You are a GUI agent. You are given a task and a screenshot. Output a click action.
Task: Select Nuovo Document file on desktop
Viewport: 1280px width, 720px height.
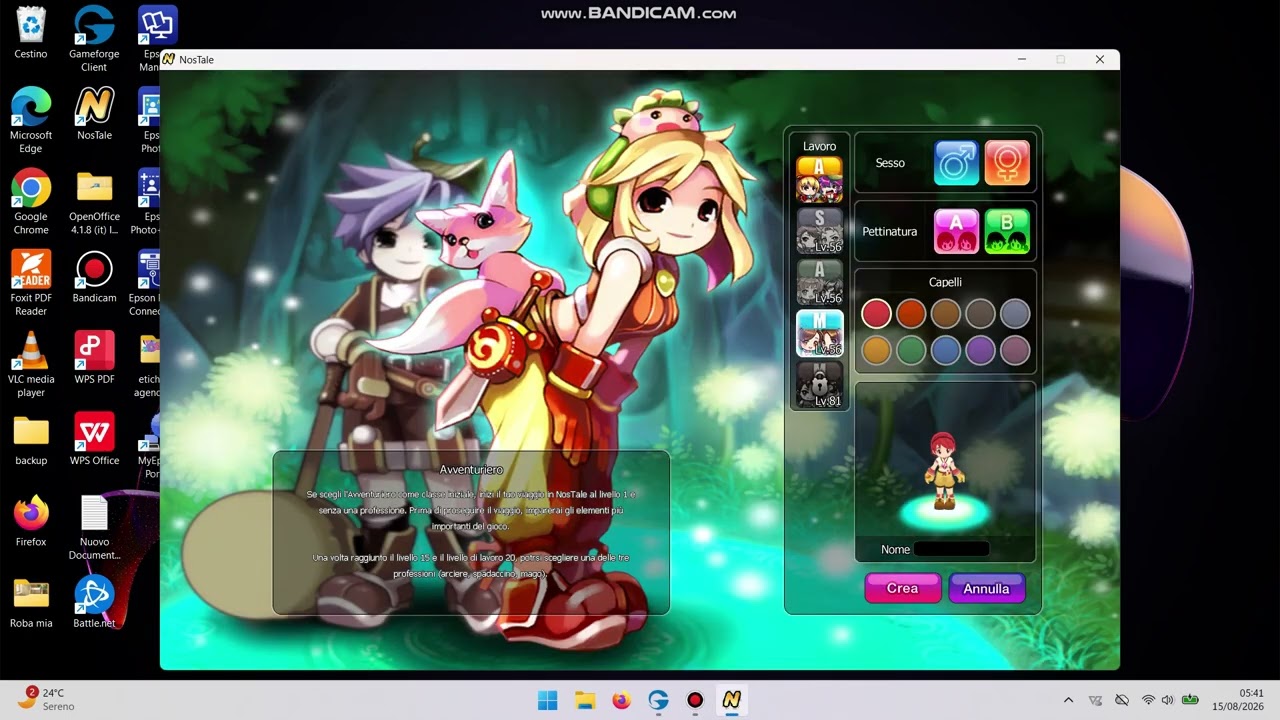pos(94,528)
